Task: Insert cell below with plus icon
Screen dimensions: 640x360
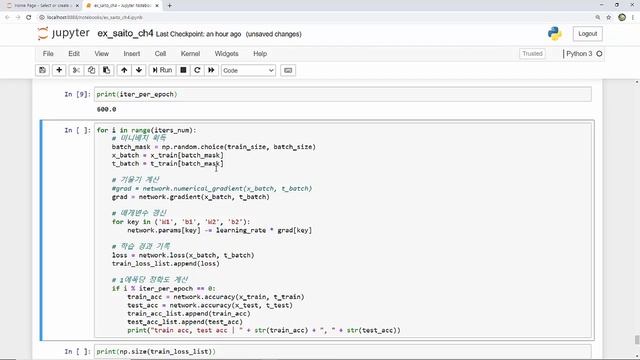Action: coord(59,70)
